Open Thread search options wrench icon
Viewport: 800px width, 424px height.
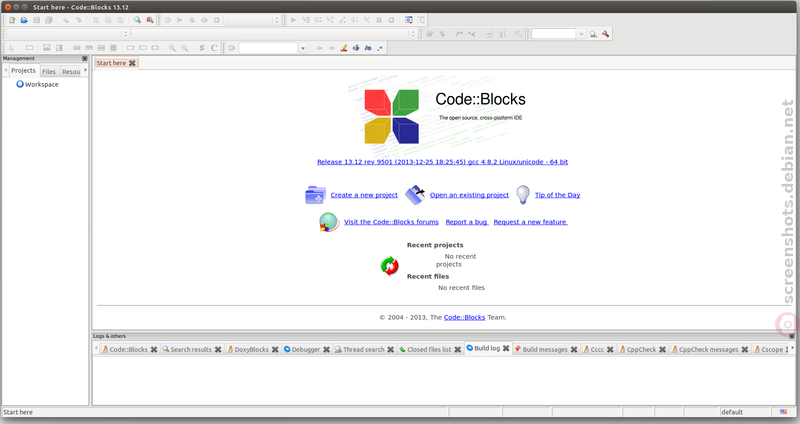(605, 34)
